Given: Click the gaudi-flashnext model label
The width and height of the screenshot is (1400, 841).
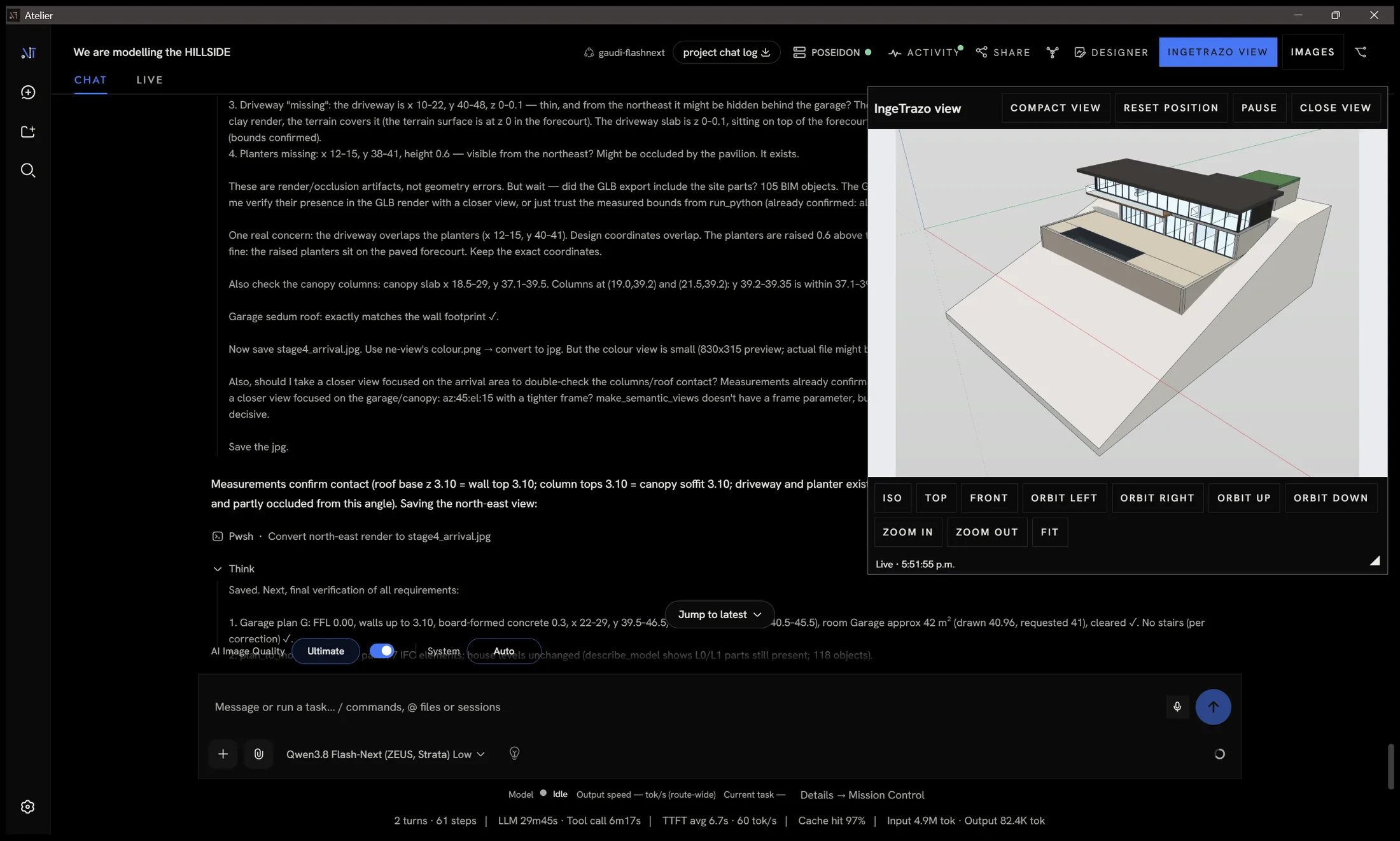Looking at the screenshot, I should pyautogui.click(x=624, y=52).
